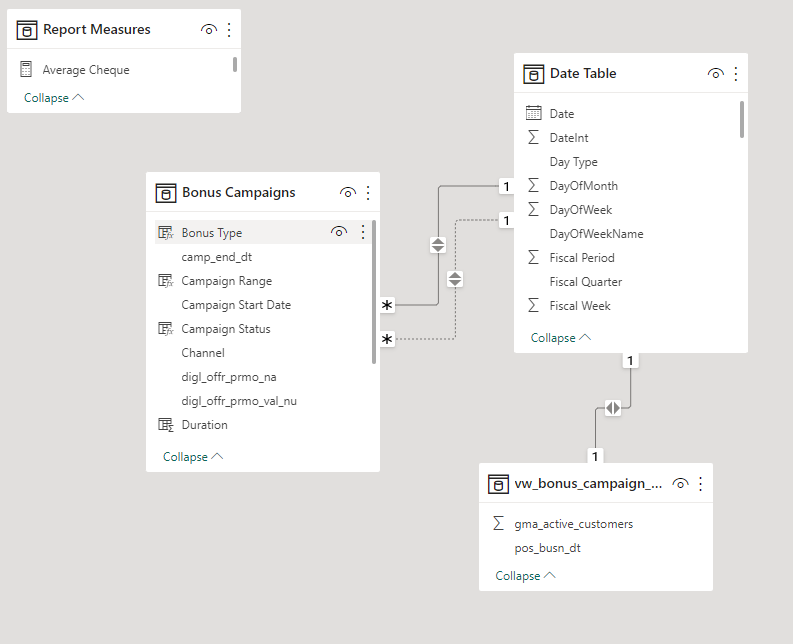The height and width of the screenshot is (644, 793).
Task: Click the Campaign Range calculated column icon
Action: (165, 281)
